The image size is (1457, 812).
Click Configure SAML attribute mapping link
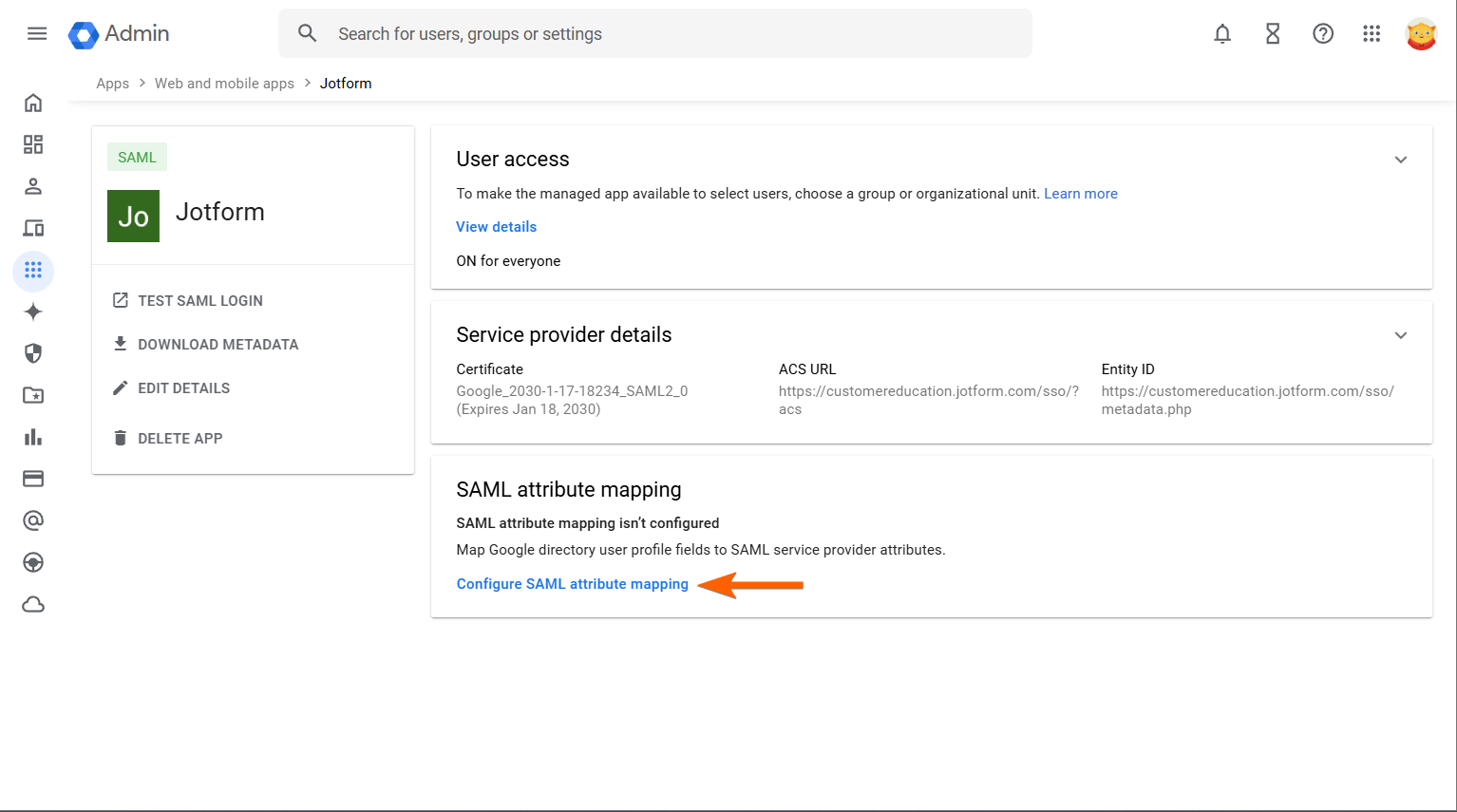point(572,584)
